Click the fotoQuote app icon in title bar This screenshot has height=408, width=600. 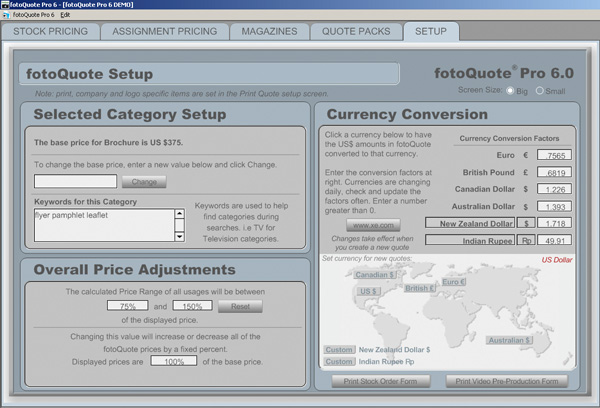(x=7, y=5)
